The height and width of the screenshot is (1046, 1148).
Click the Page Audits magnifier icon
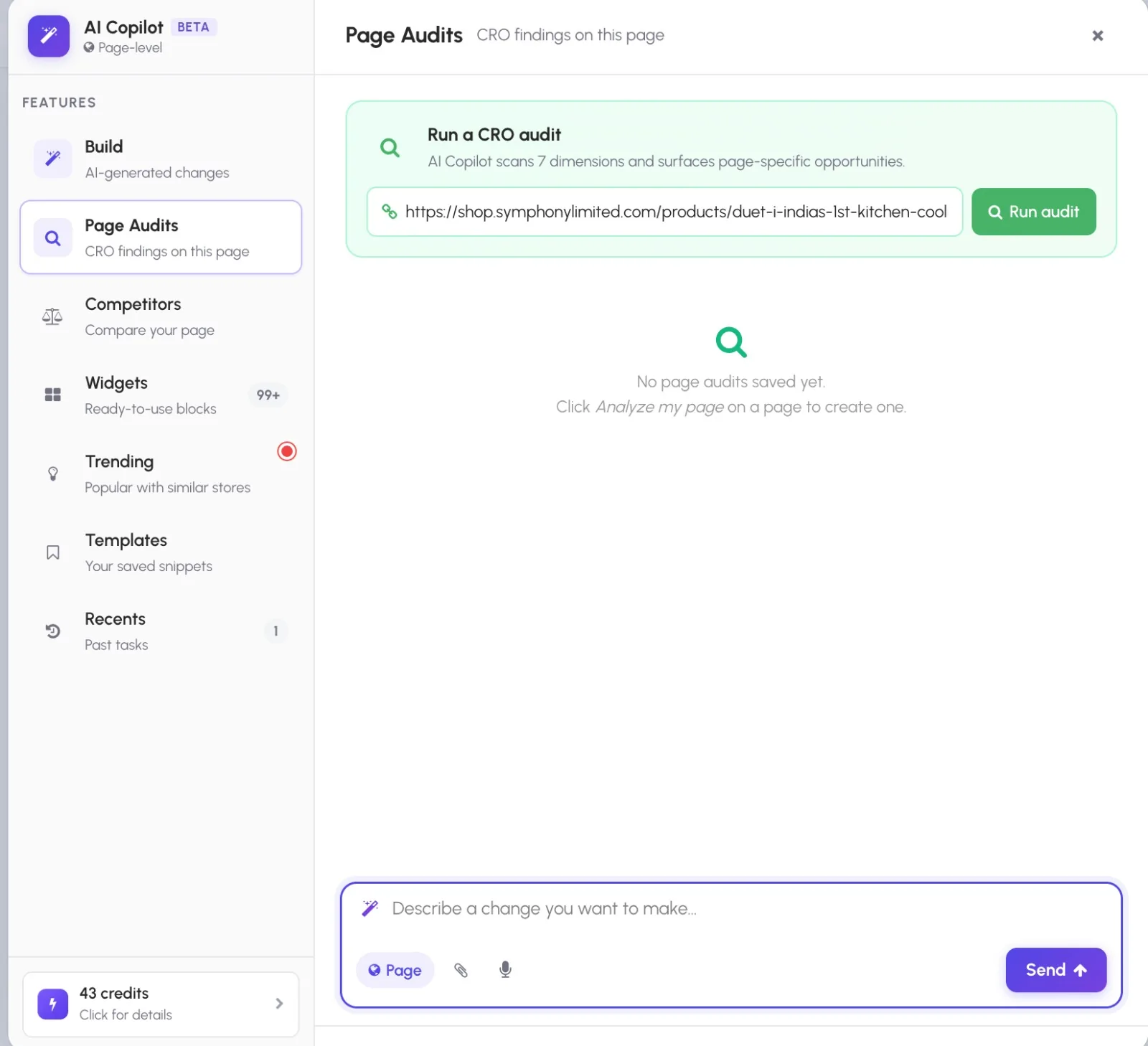click(x=53, y=237)
